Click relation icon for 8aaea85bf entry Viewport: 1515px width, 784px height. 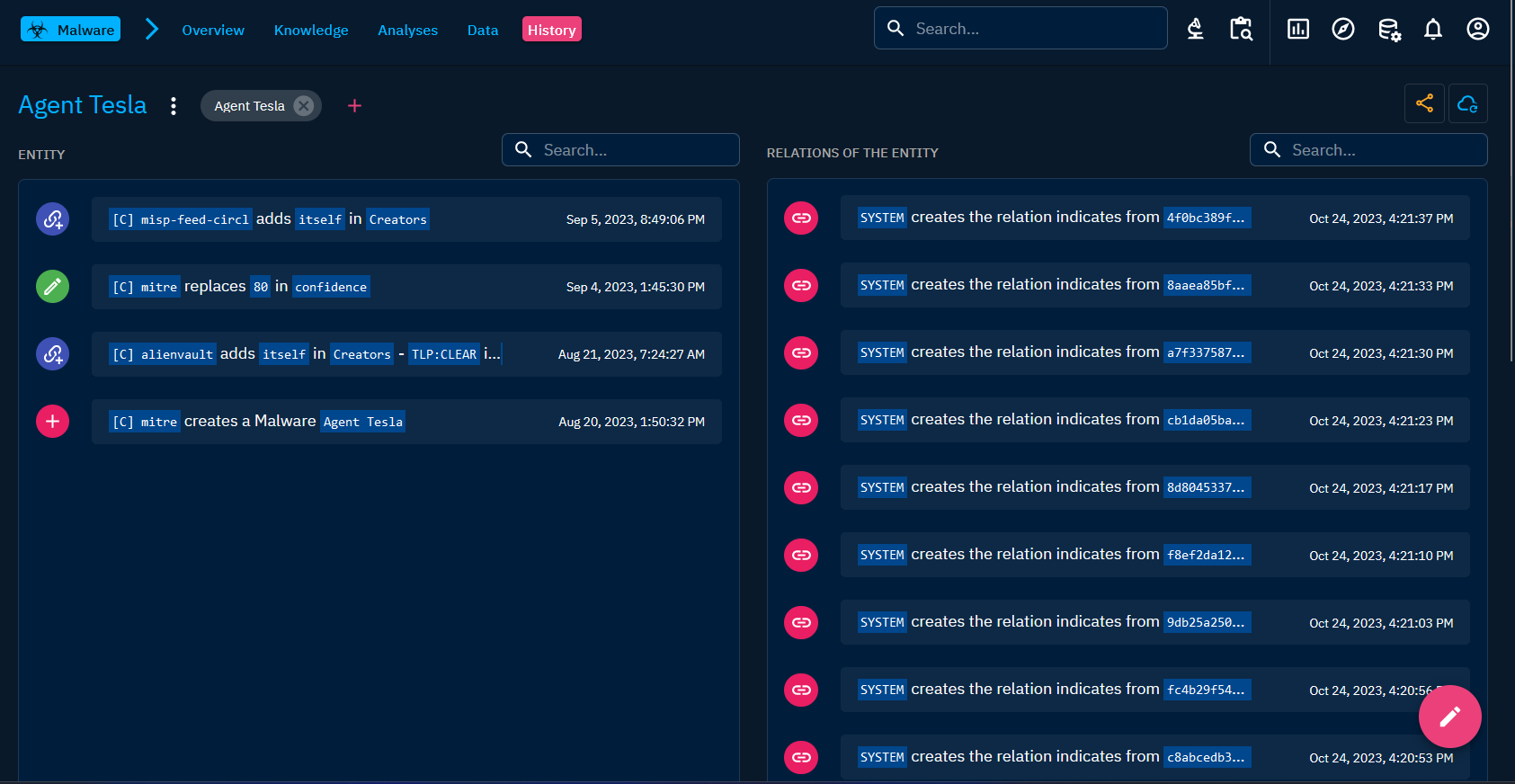[801, 285]
